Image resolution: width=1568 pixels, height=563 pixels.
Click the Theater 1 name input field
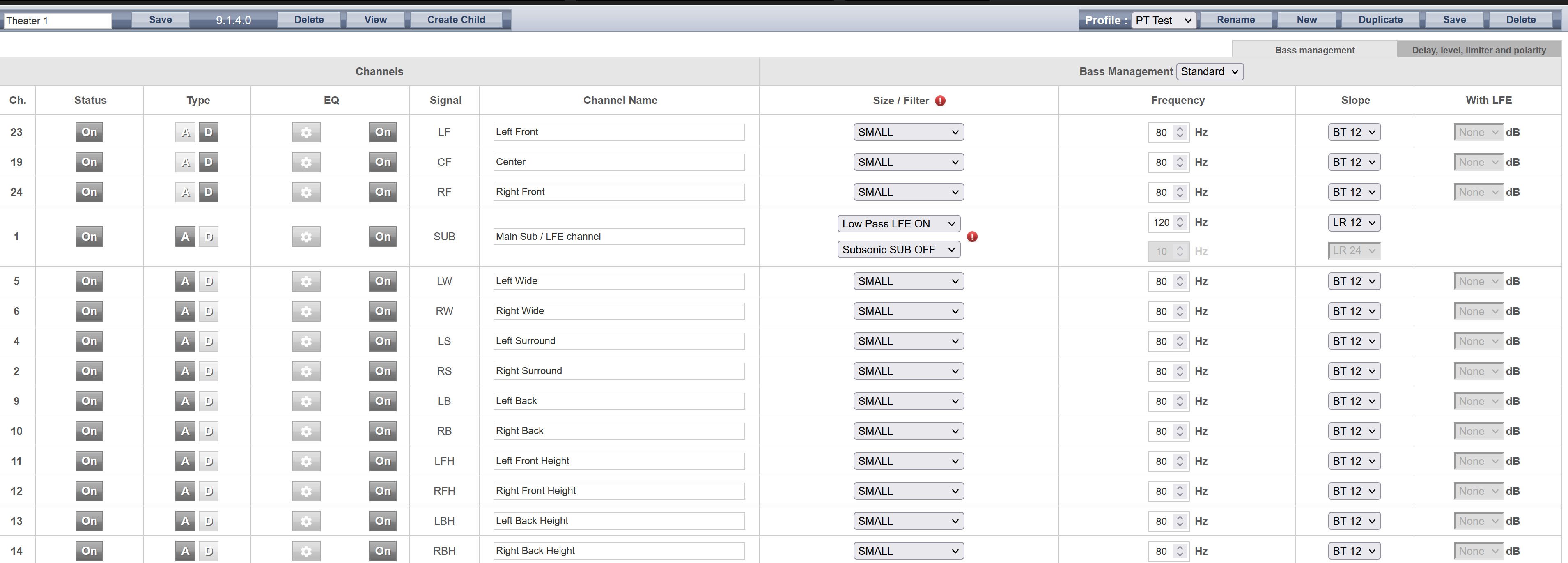coord(57,21)
